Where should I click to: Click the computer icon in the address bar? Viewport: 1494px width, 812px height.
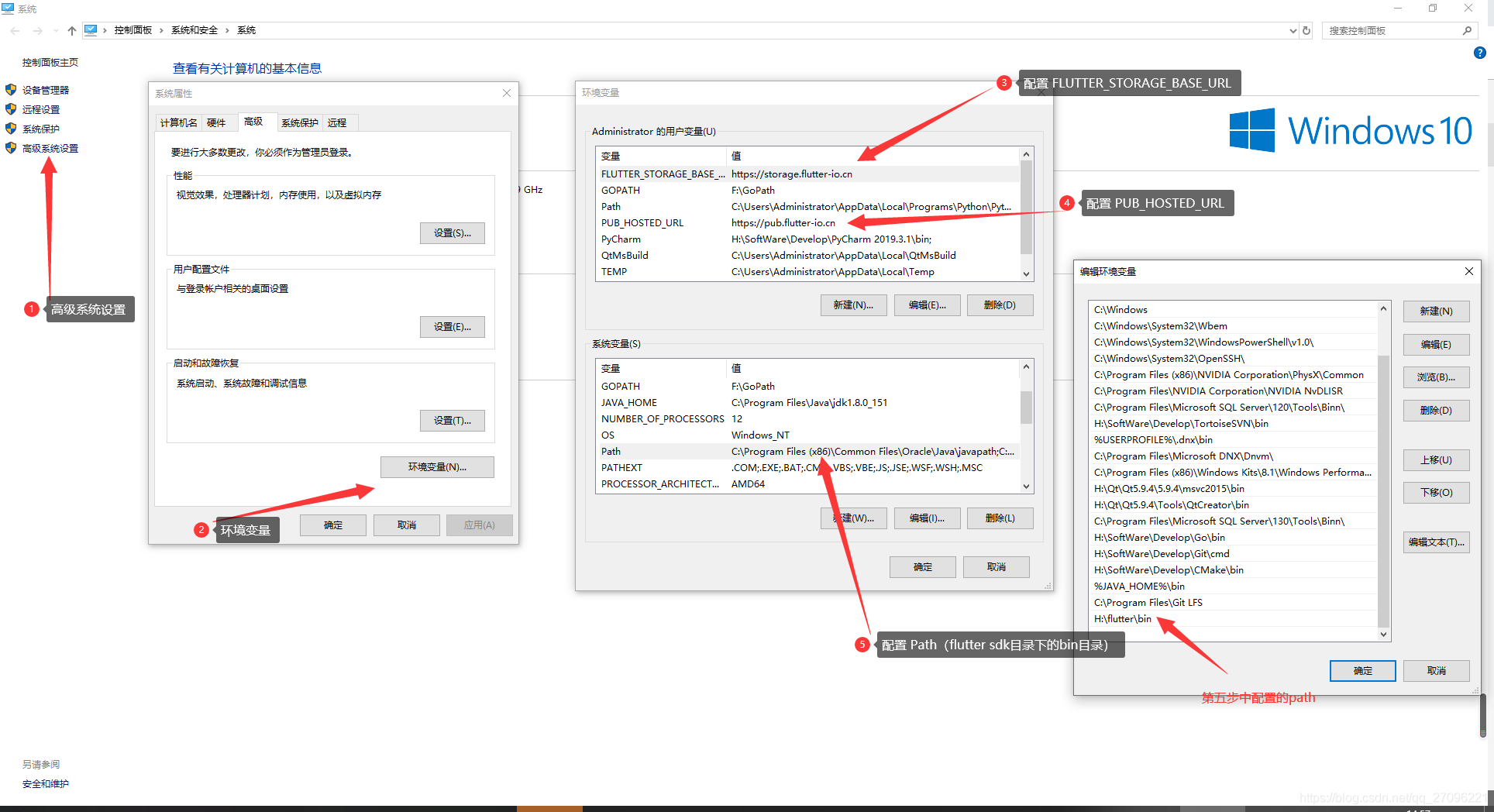pyautogui.click(x=91, y=30)
